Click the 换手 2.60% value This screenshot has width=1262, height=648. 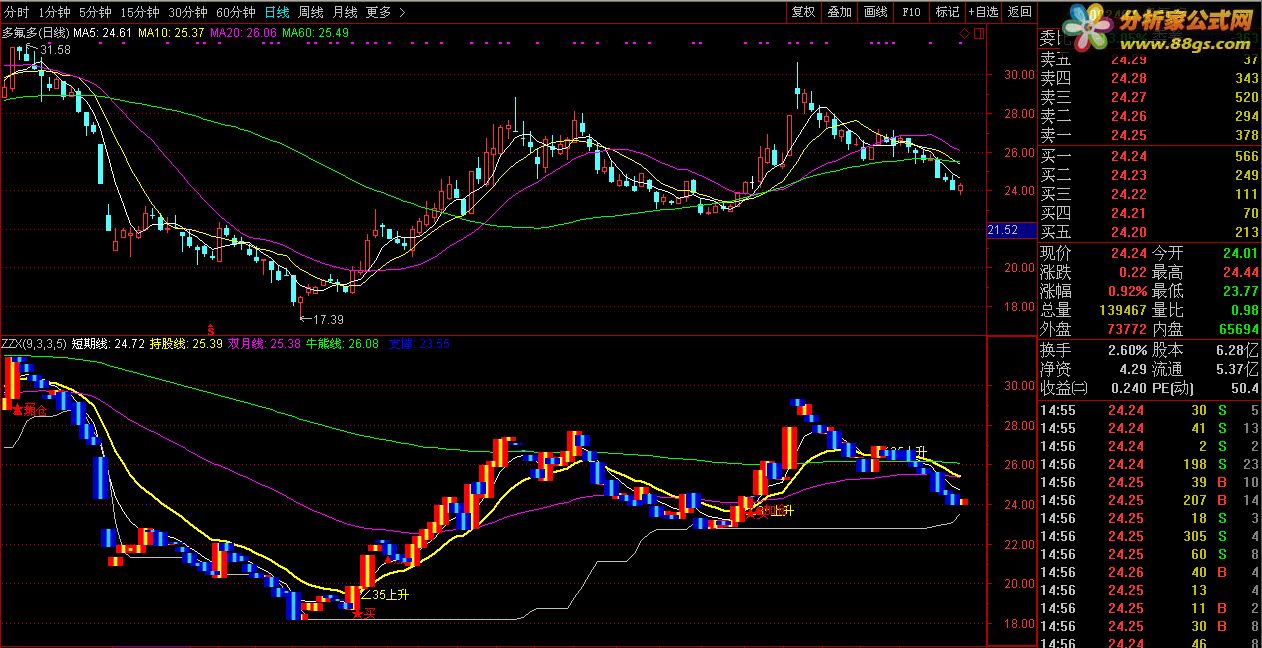coord(1126,350)
